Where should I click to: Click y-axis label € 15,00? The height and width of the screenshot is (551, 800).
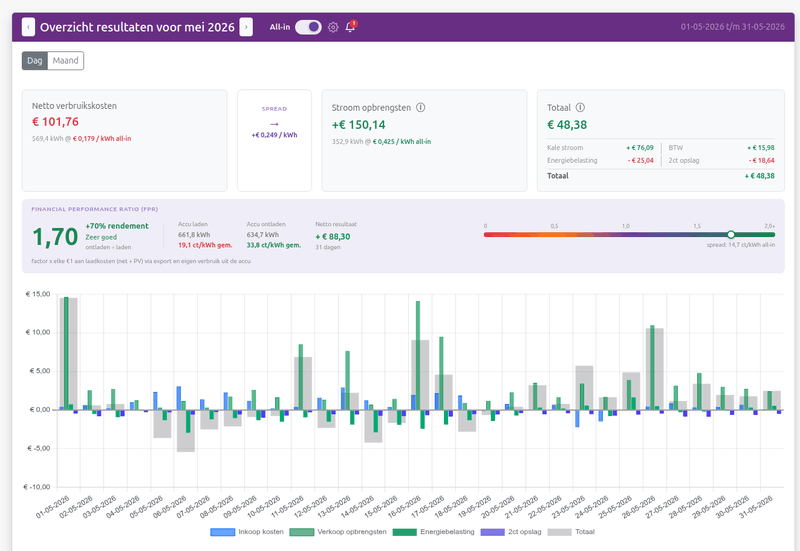(38, 294)
